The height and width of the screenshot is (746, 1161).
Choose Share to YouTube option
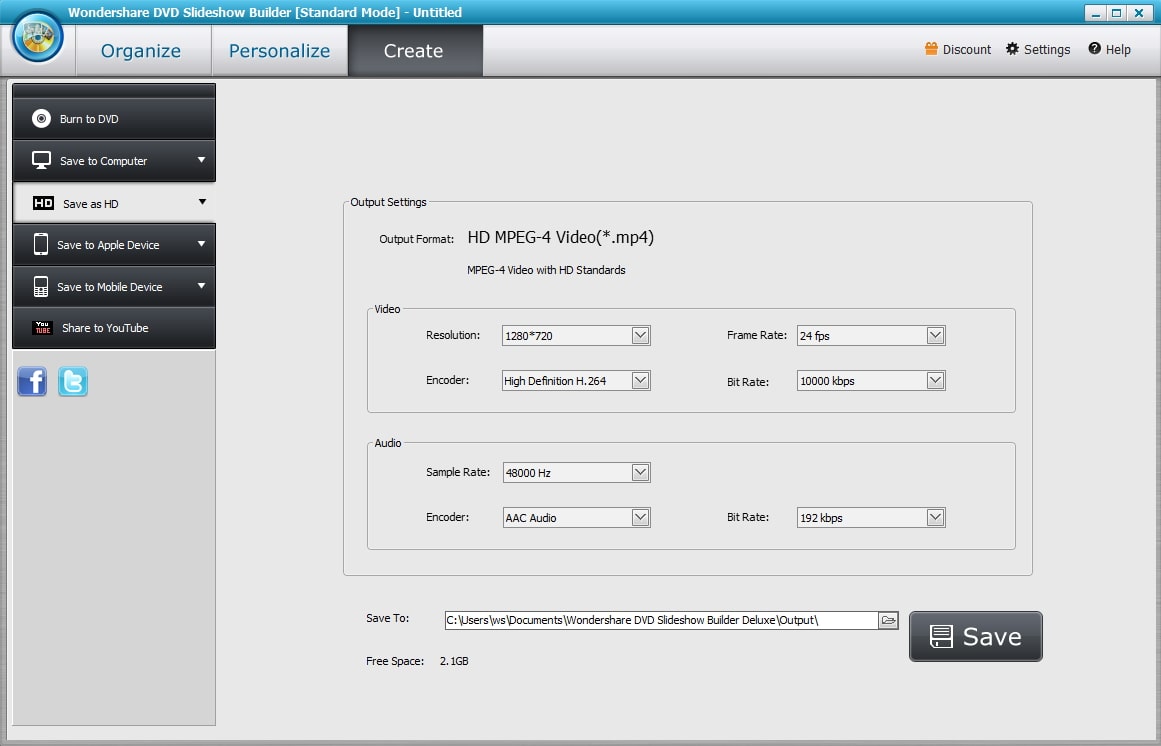(x=114, y=328)
